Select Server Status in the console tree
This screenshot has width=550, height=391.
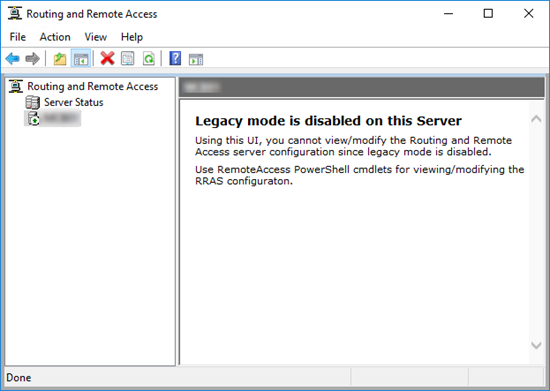point(74,102)
